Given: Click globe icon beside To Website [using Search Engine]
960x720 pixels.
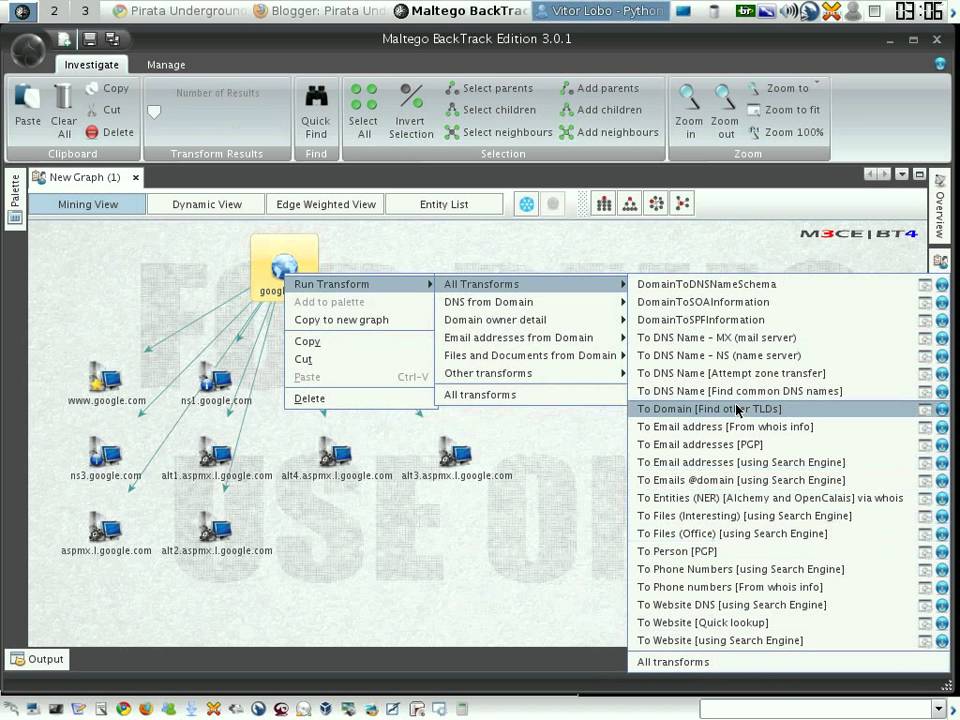Looking at the screenshot, I should coord(942,640).
